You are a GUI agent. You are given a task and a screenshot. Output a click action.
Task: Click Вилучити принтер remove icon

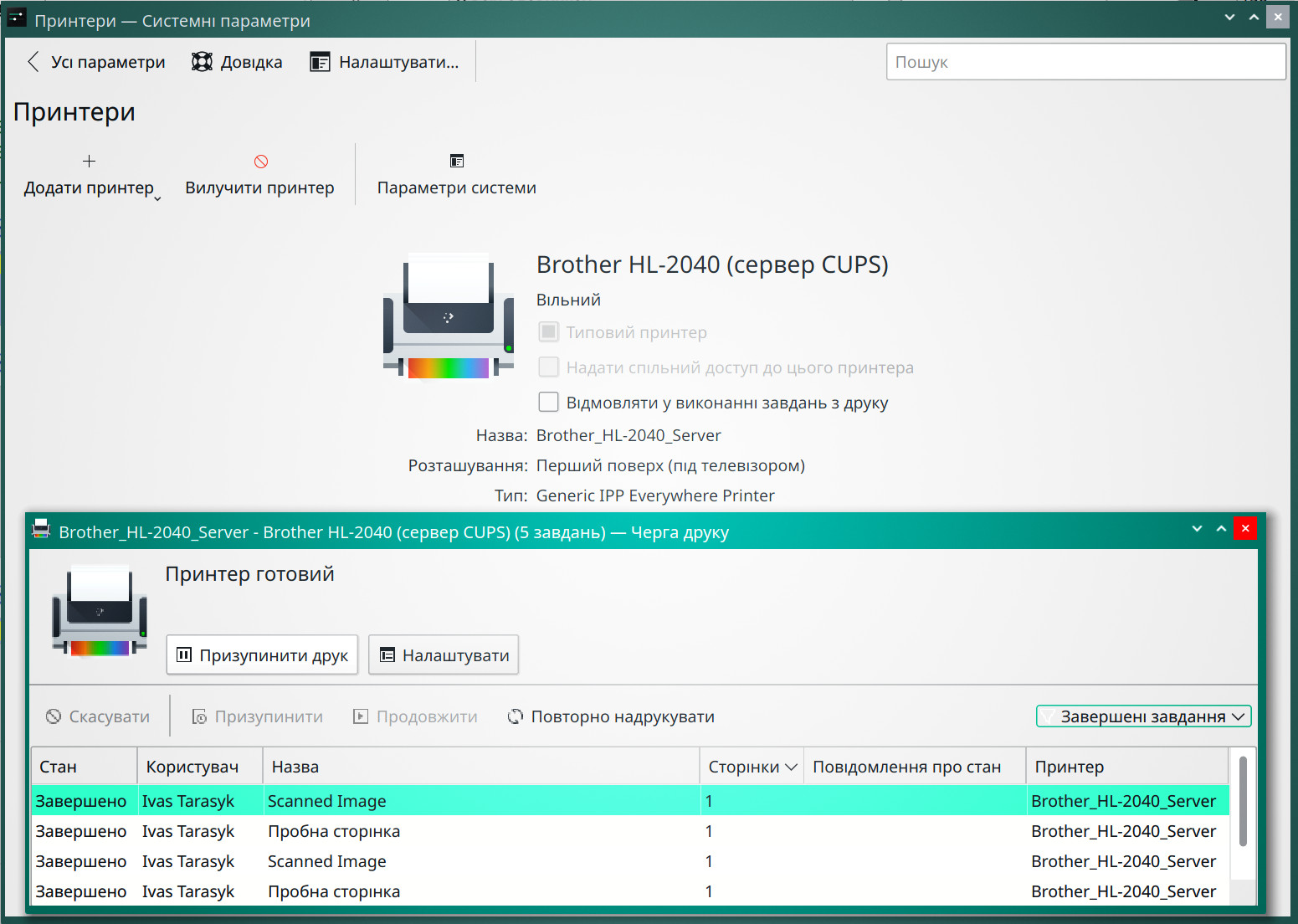pos(260,162)
